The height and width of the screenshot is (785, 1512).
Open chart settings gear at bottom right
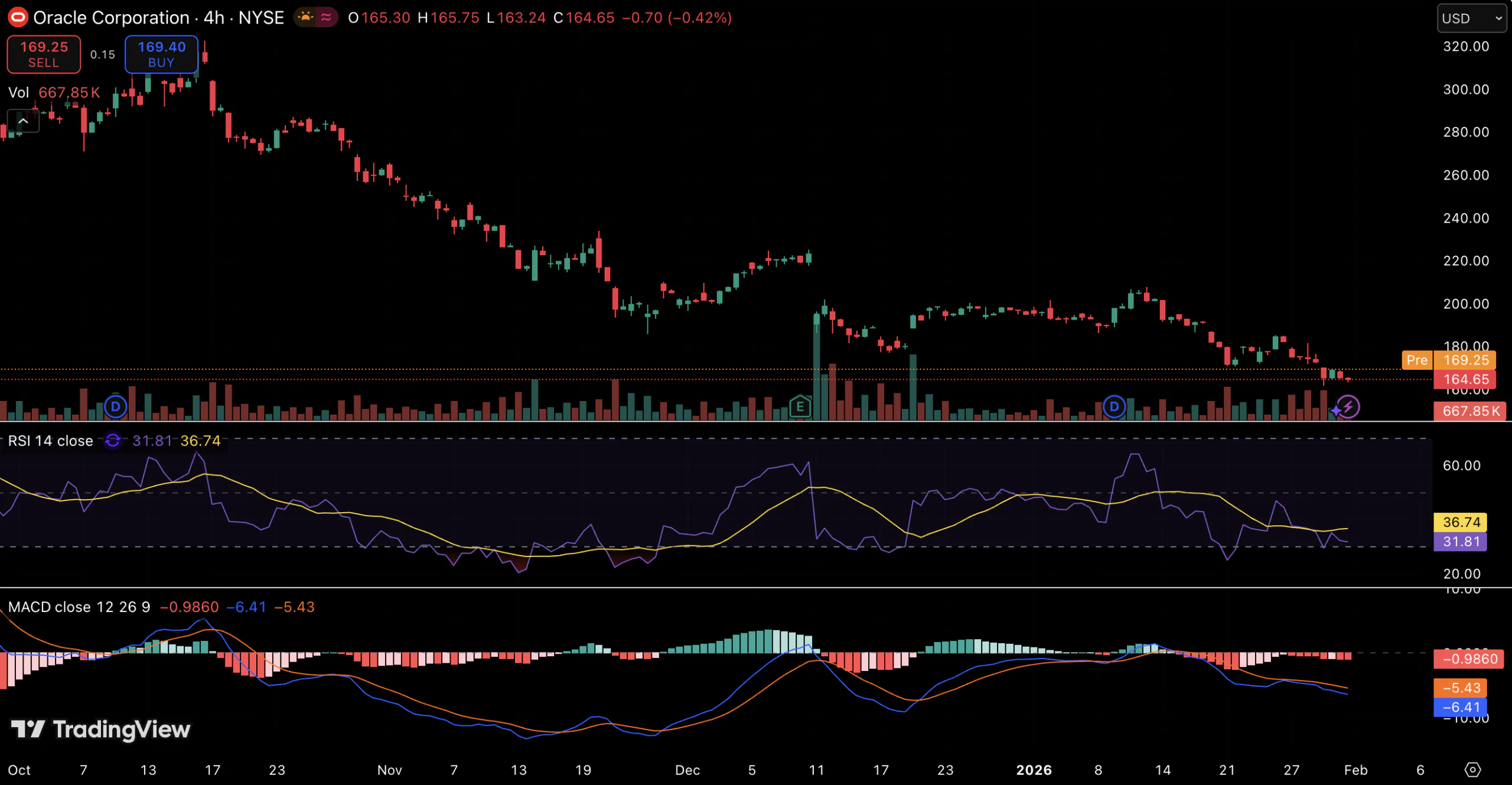pyautogui.click(x=1472, y=770)
